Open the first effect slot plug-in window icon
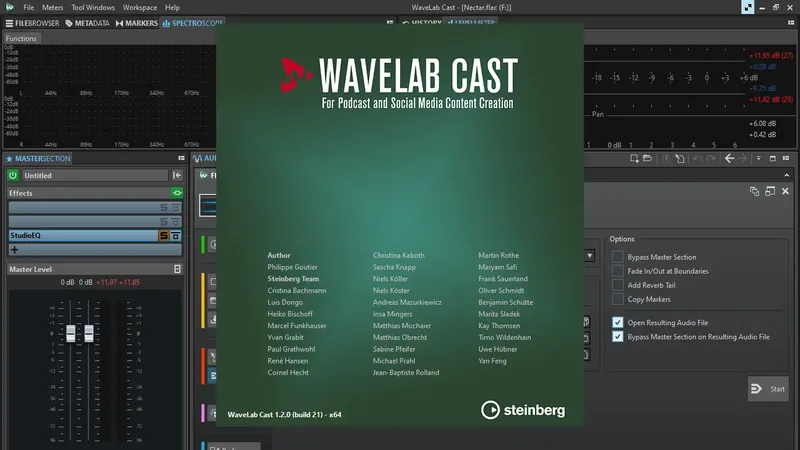This screenshot has height=450, width=800. (176, 207)
